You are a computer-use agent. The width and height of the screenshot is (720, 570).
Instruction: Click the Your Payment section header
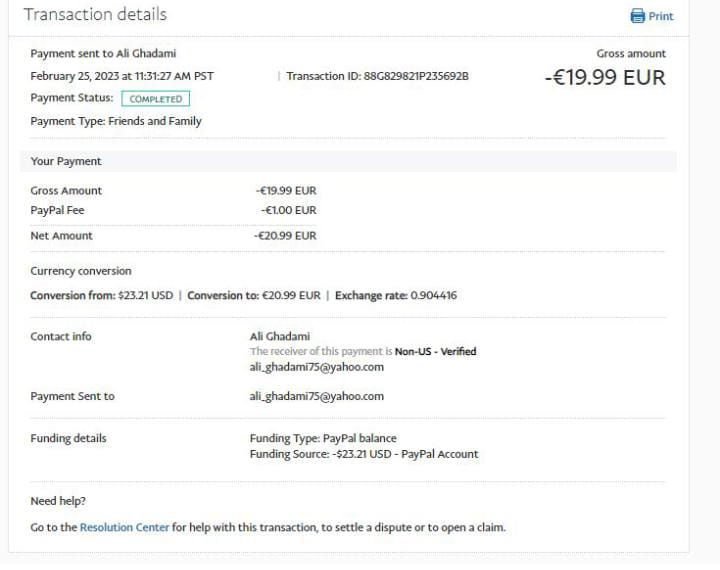(66, 161)
